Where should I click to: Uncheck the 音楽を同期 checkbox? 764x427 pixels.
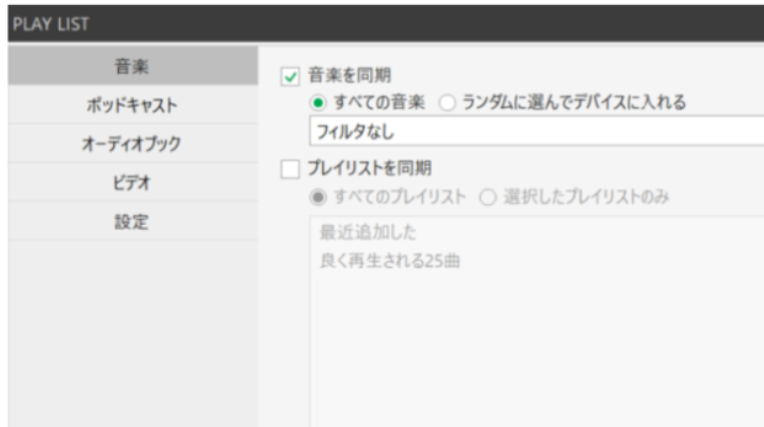[291, 76]
